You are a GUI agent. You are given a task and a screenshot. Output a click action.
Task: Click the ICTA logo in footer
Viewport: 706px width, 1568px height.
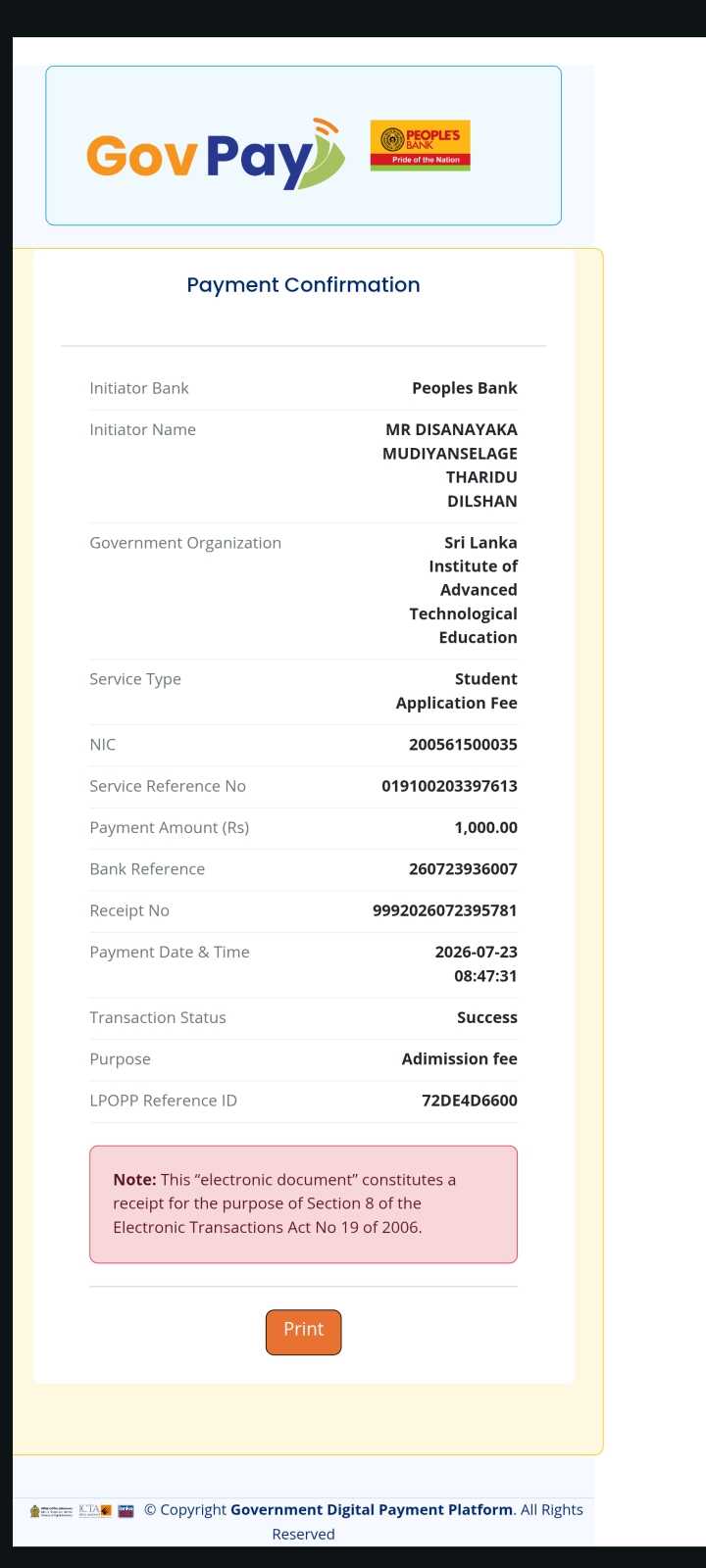95,1510
